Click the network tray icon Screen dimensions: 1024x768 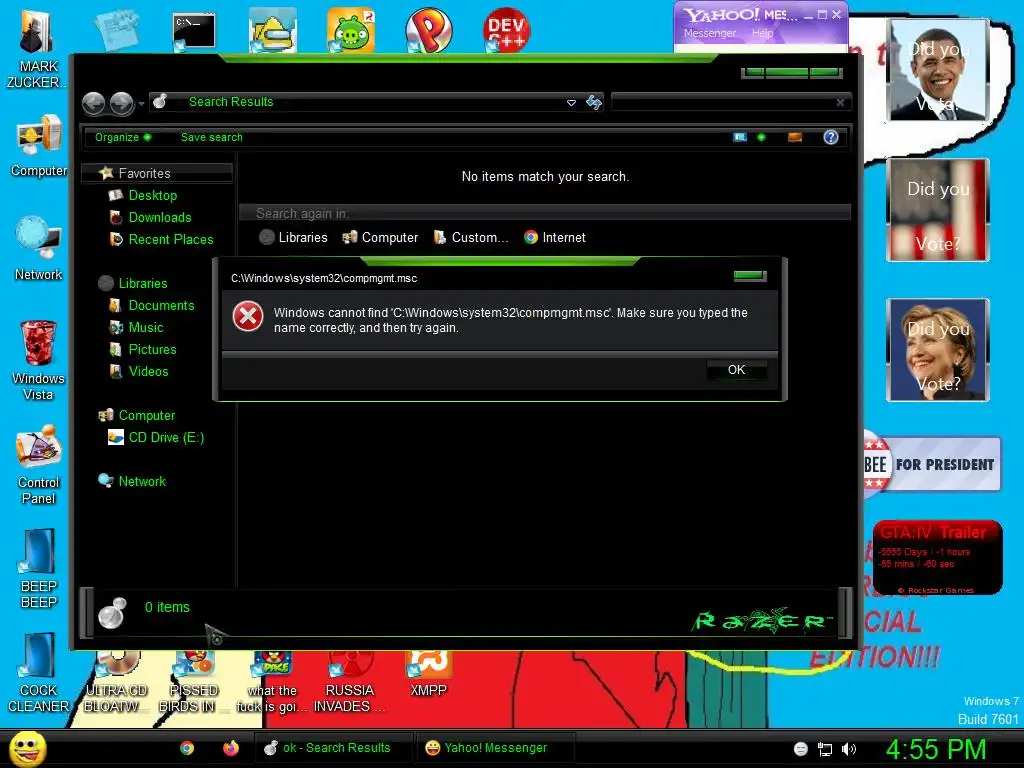pos(825,749)
